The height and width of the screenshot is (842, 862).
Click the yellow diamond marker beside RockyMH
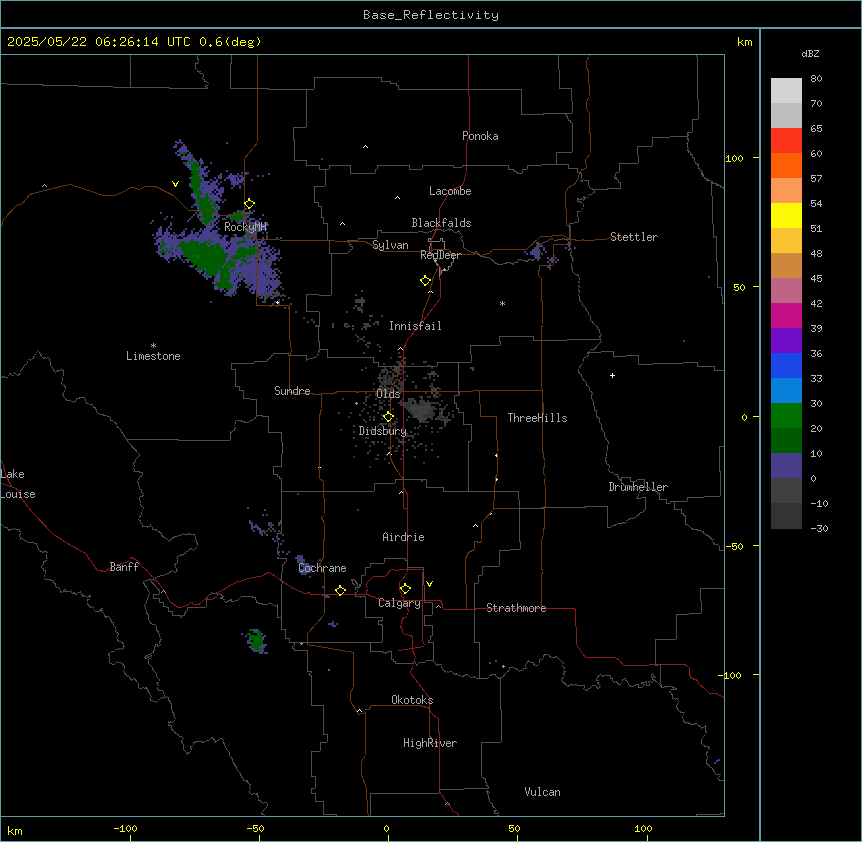[249, 204]
